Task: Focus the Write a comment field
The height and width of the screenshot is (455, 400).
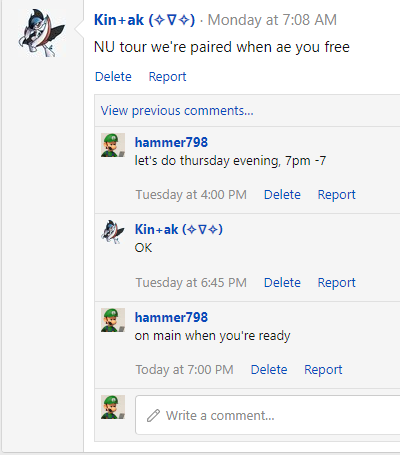Action: [268, 415]
